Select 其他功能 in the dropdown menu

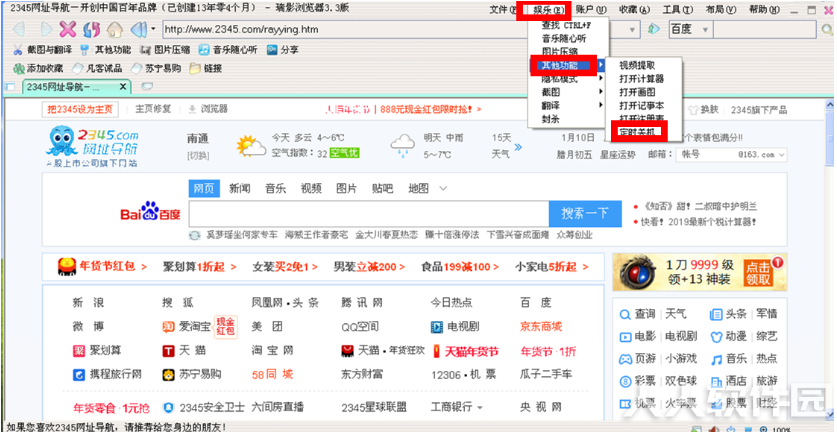566,65
